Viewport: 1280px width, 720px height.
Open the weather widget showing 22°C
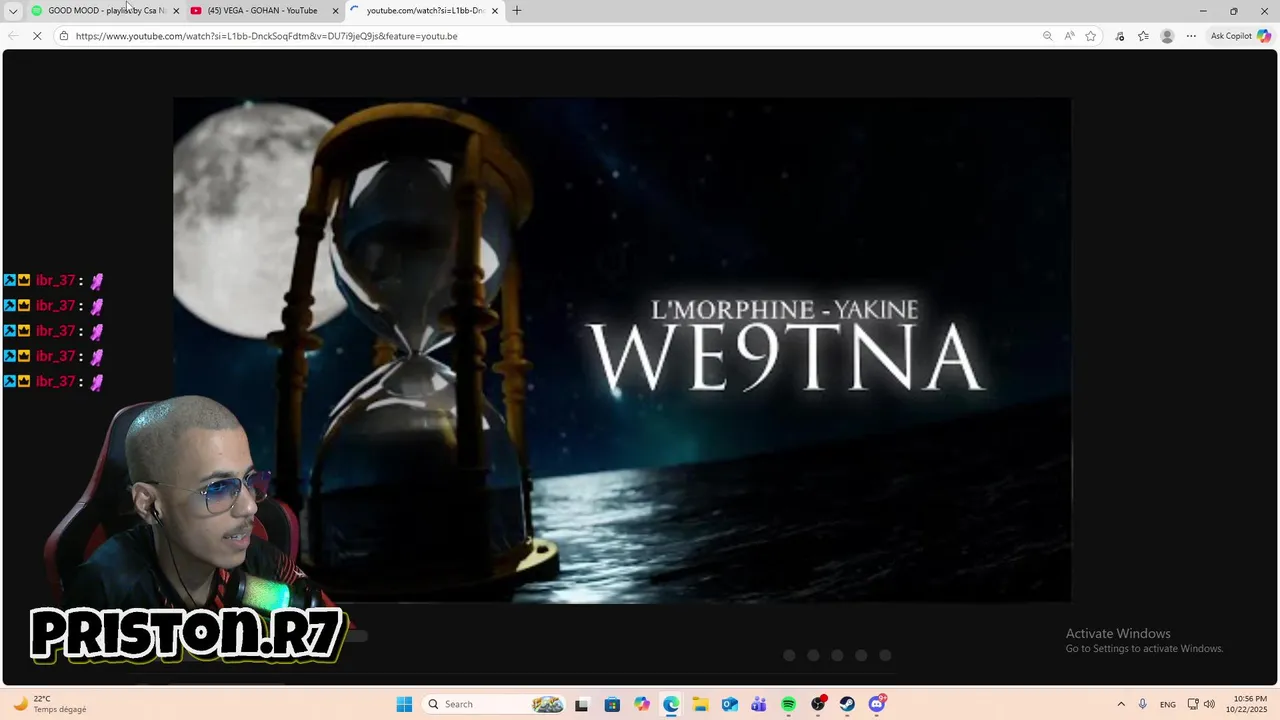(x=50, y=704)
